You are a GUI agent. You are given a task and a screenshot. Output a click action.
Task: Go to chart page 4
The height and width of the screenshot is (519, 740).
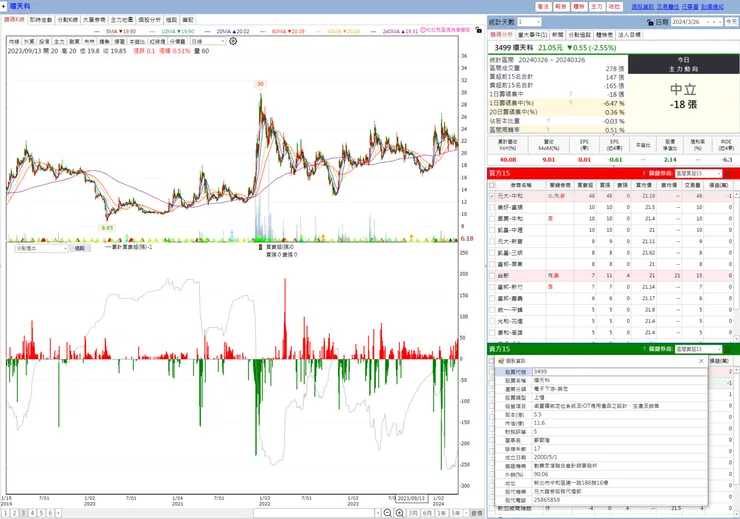[x=32, y=513]
